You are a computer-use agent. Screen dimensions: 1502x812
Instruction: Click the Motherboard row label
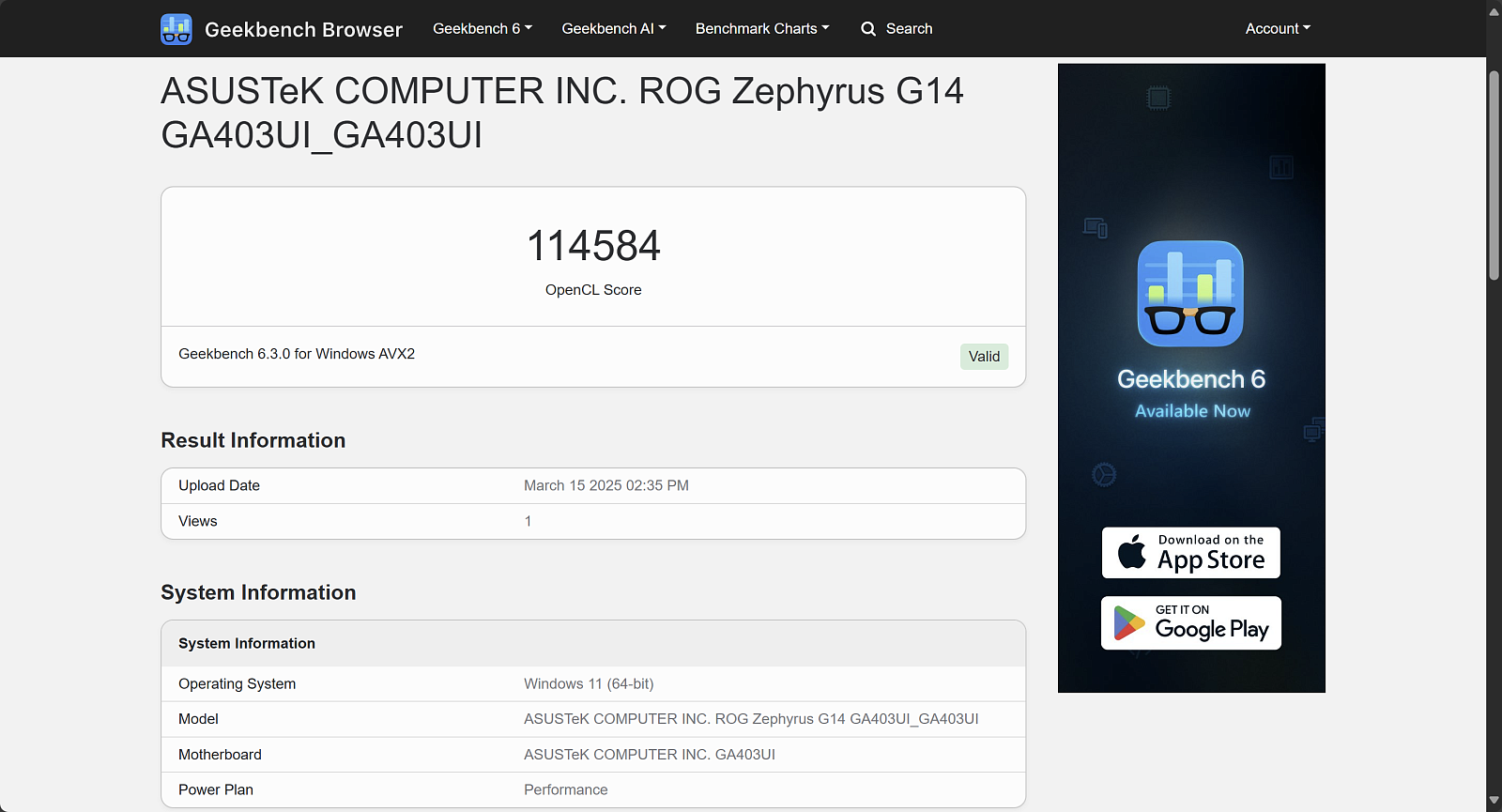click(x=220, y=755)
